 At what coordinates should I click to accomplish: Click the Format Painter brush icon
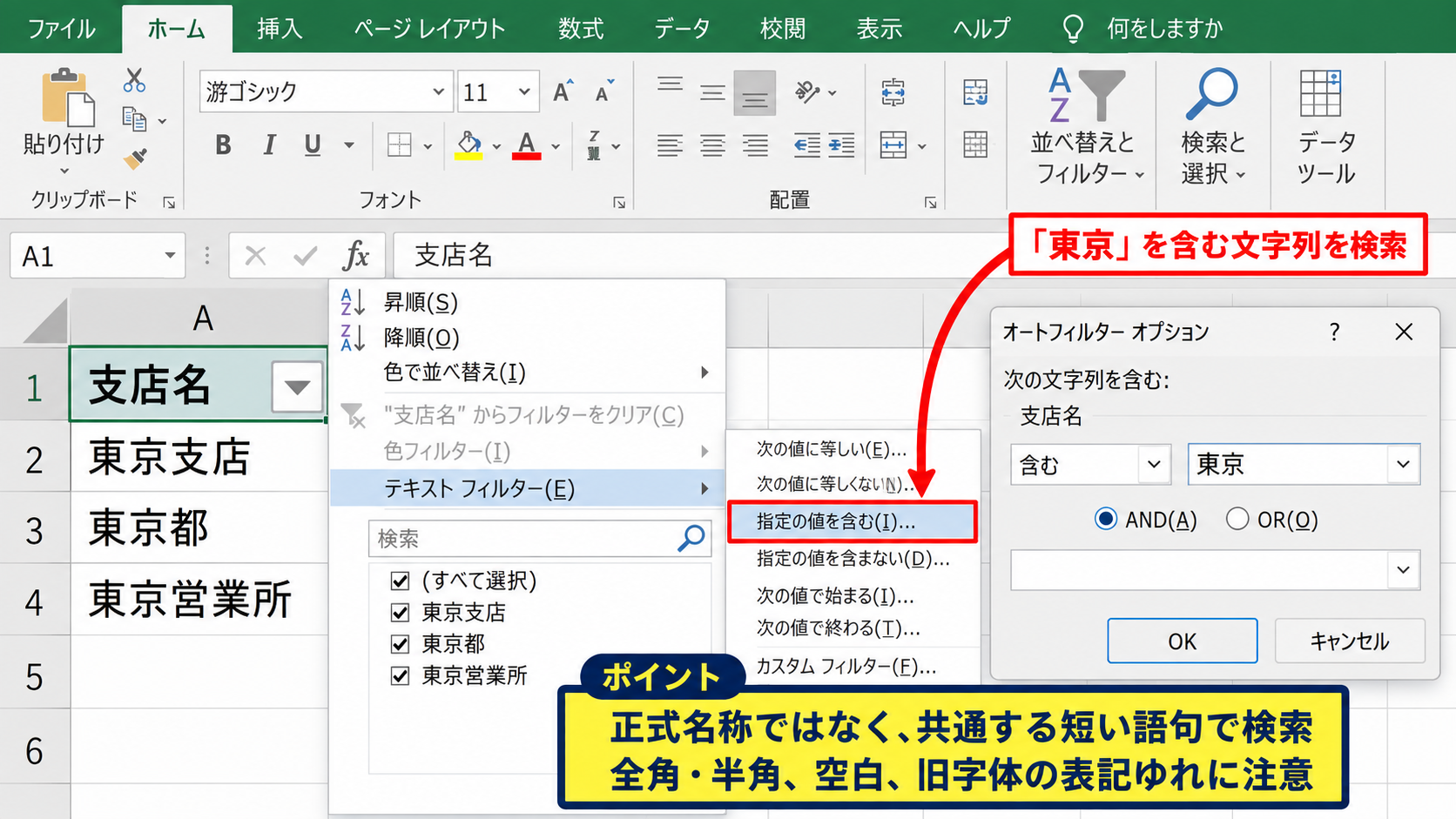pyautogui.click(x=135, y=158)
